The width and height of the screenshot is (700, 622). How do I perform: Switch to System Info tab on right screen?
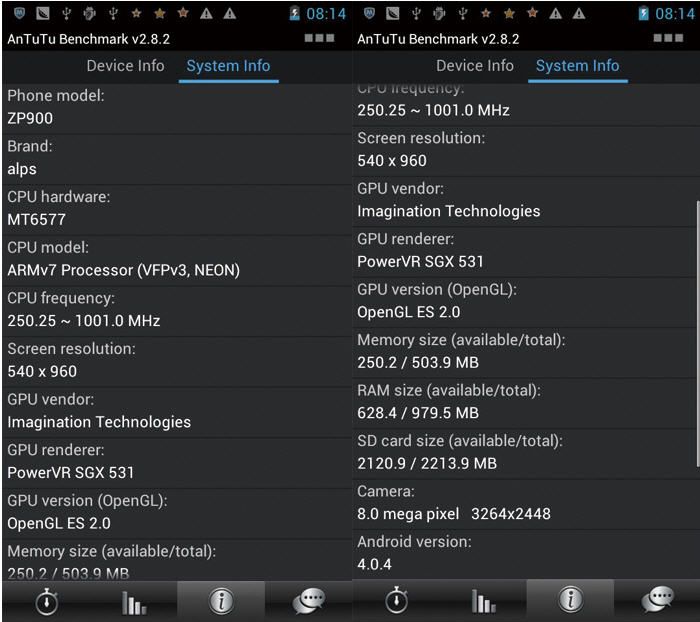[x=578, y=66]
